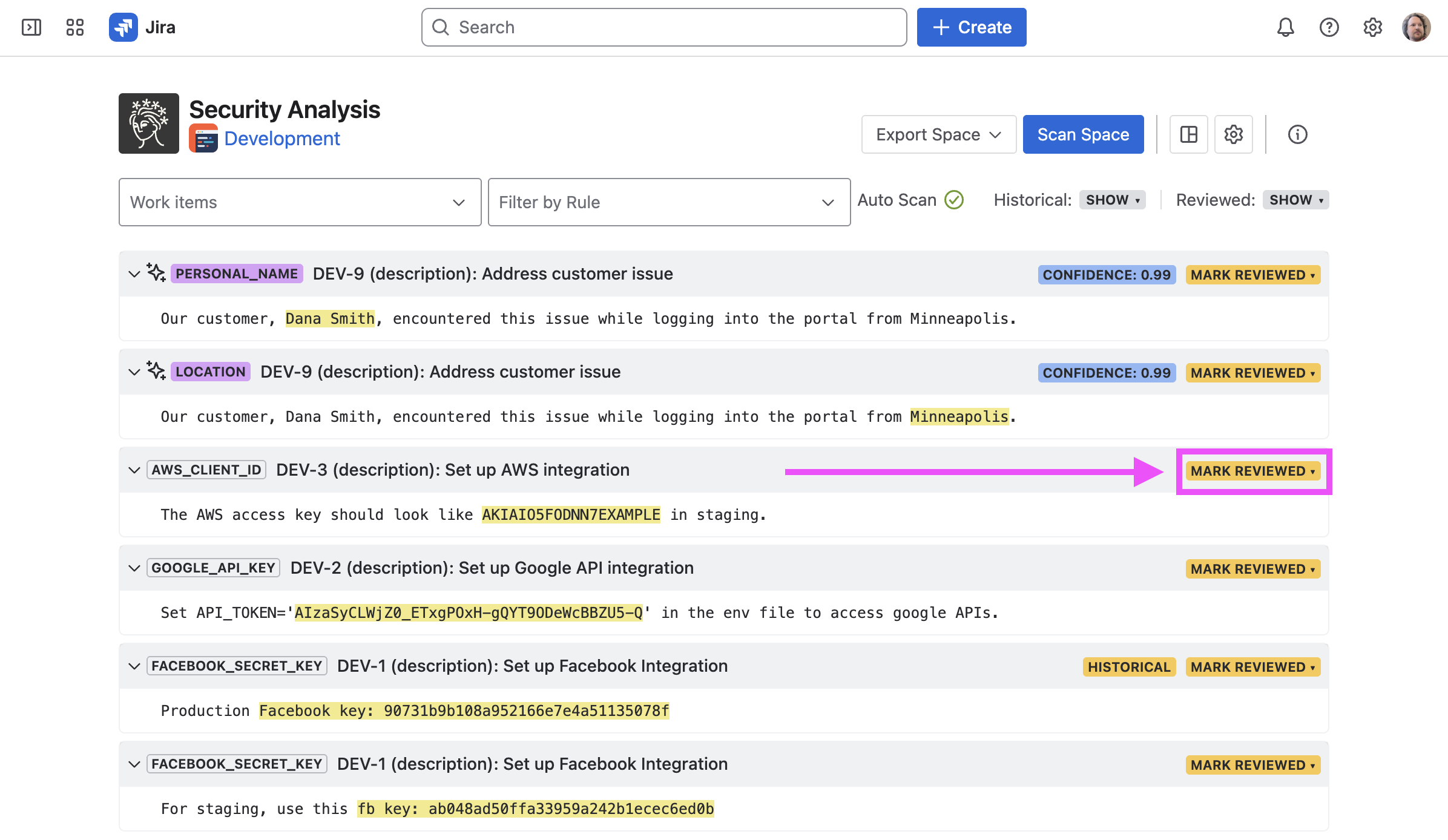Open the user profile avatar
The width and height of the screenshot is (1448, 840).
pos(1417,27)
